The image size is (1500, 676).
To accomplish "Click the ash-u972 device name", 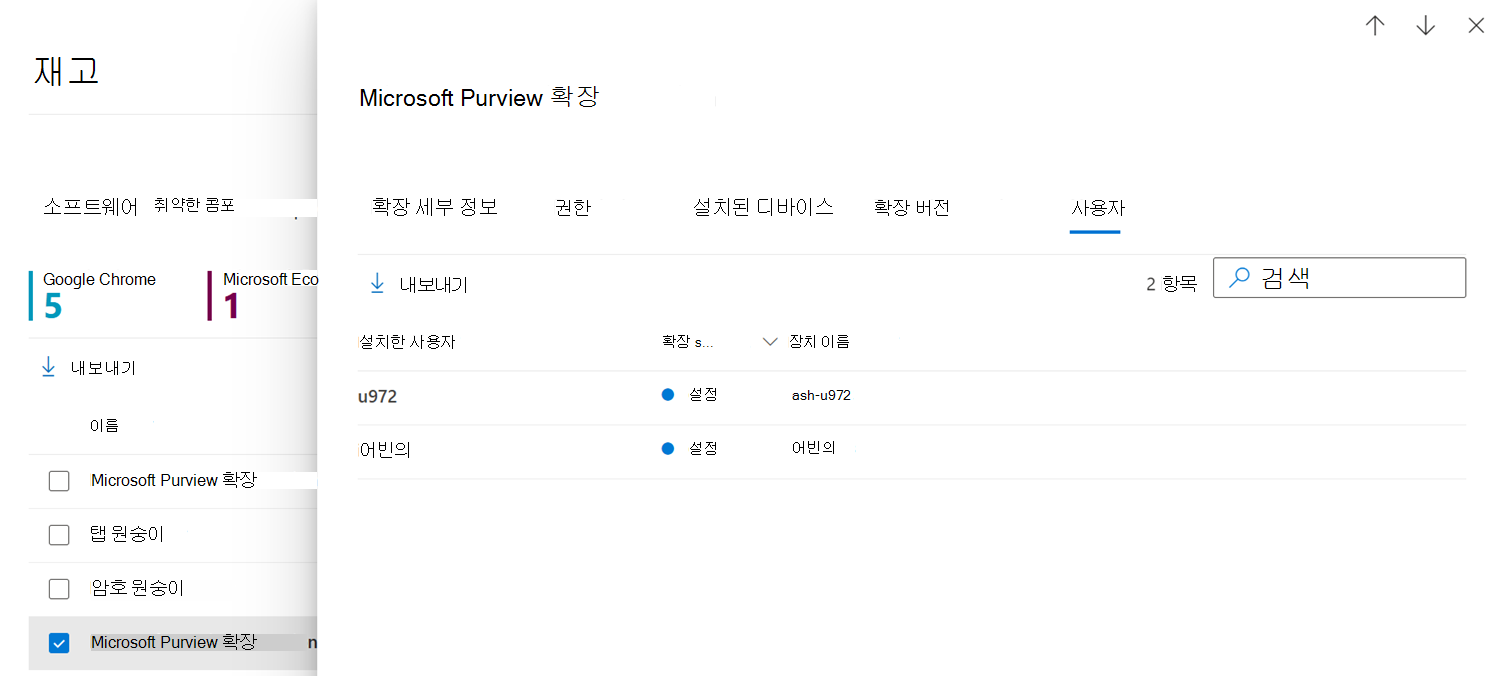I will click(x=821, y=395).
